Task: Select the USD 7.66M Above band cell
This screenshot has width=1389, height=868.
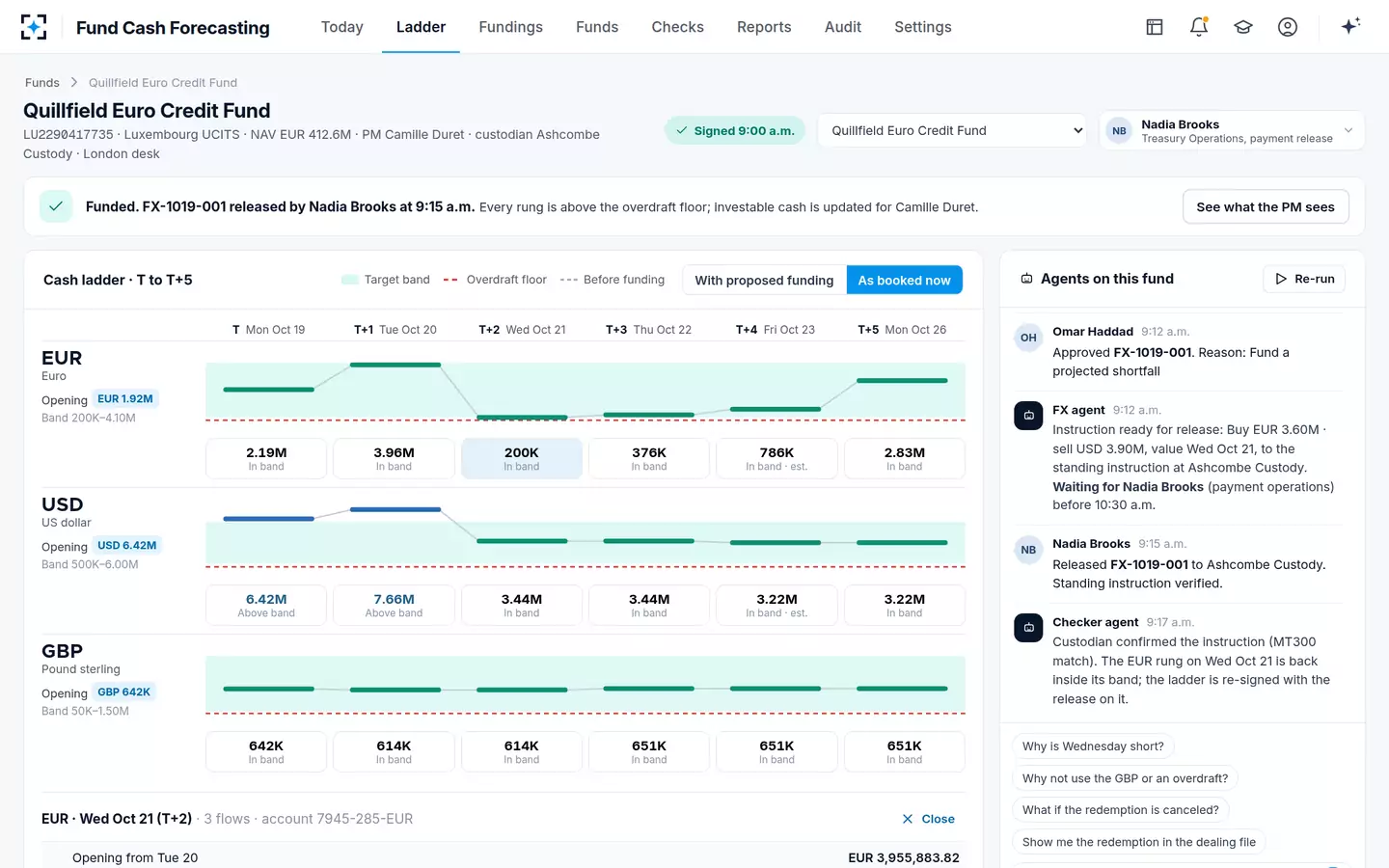Action: (394, 605)
